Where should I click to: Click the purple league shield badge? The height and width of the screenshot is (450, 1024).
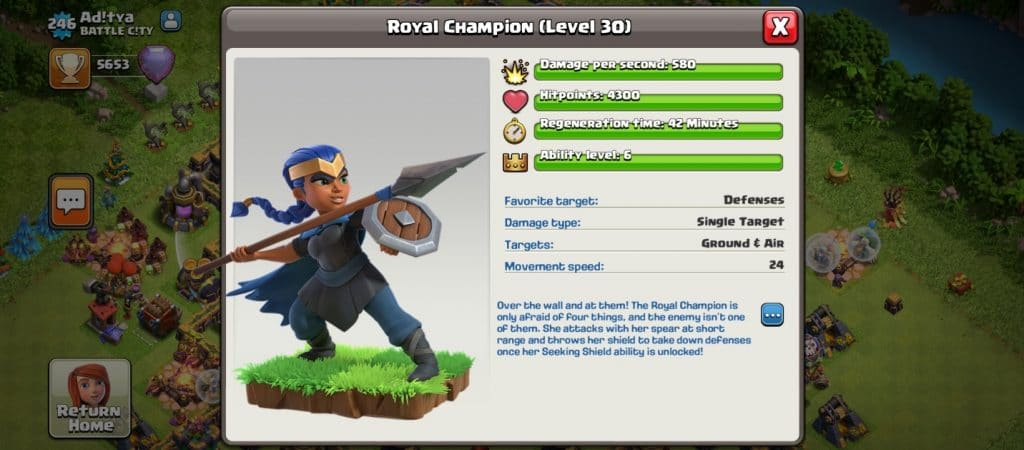point(157,65)
